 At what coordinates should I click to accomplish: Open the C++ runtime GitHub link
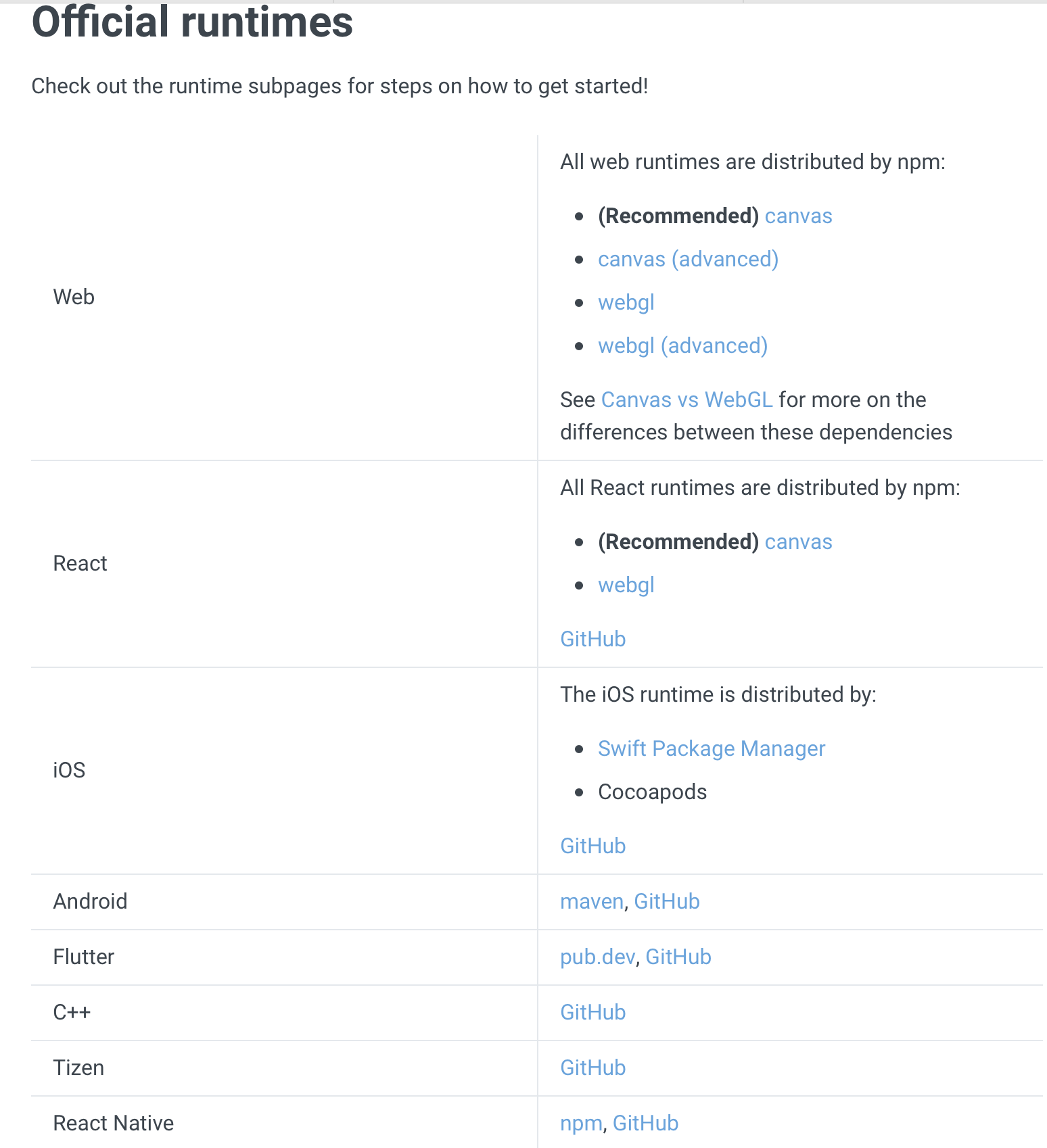(593, 1012)
